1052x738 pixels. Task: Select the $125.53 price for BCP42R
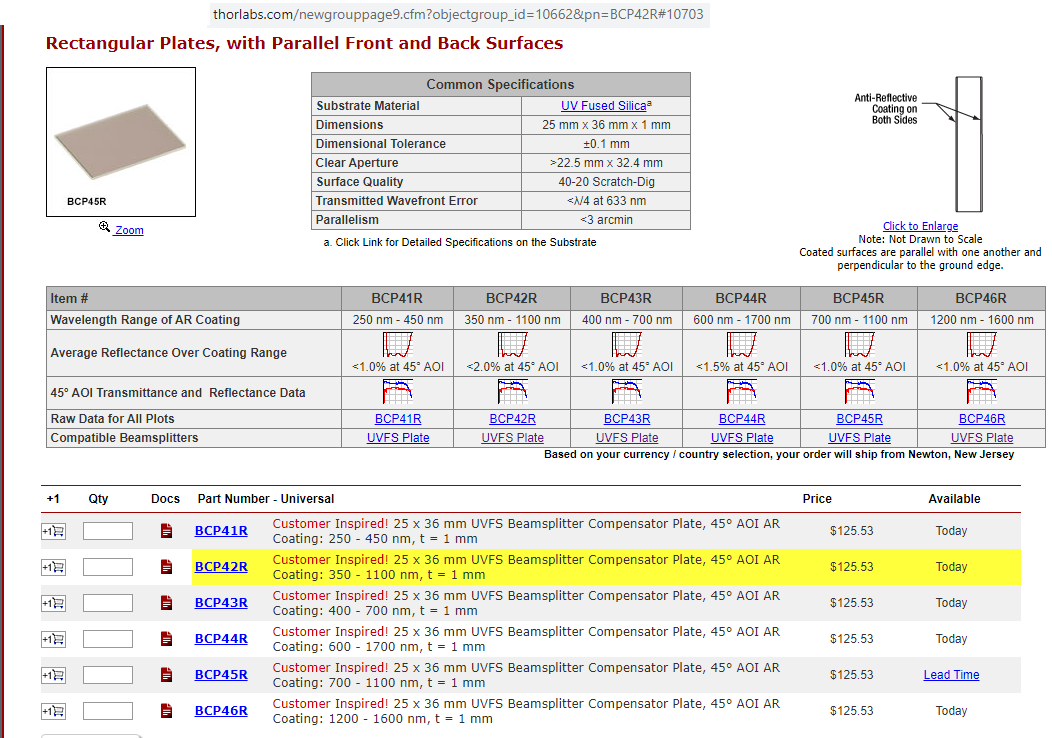851,567
